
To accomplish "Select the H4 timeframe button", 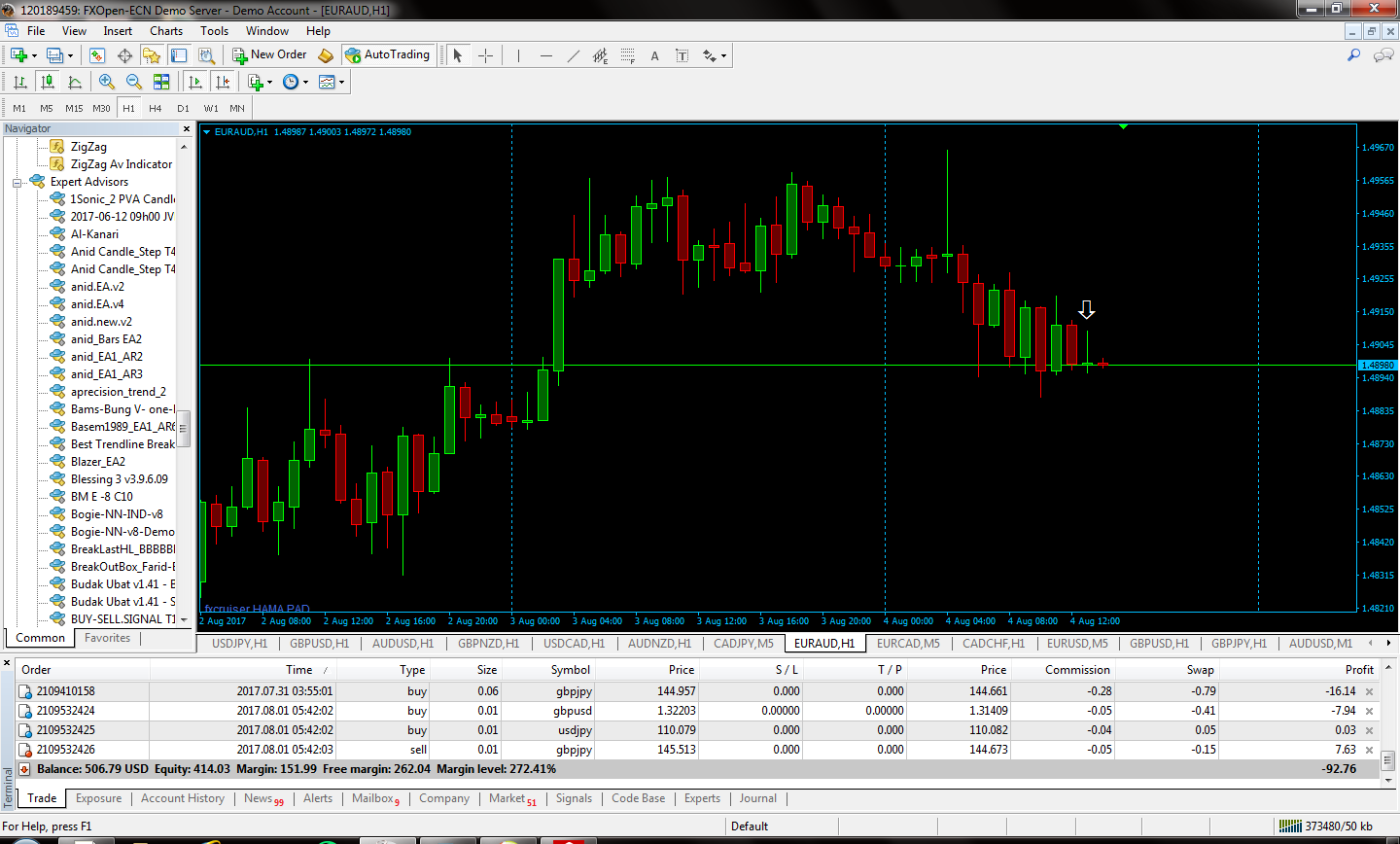I will click(x=156, y=108).
